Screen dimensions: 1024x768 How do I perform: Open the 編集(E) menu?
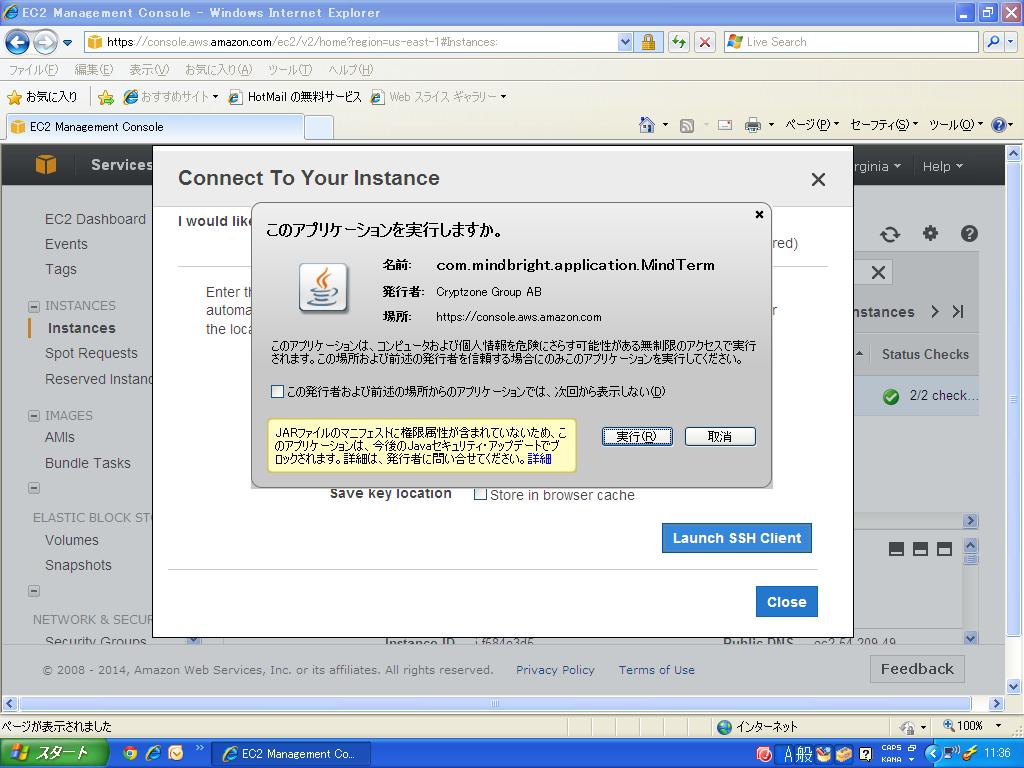pos(93,69)
